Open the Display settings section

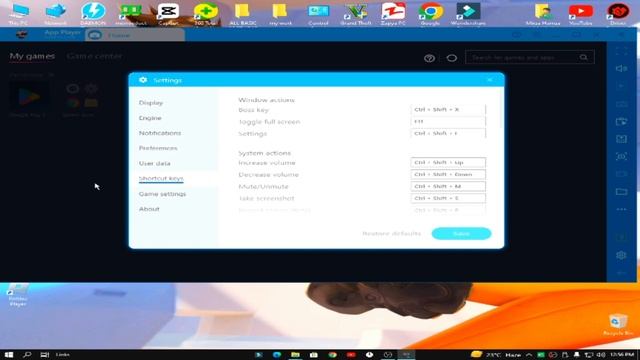(x=151, y=102)
